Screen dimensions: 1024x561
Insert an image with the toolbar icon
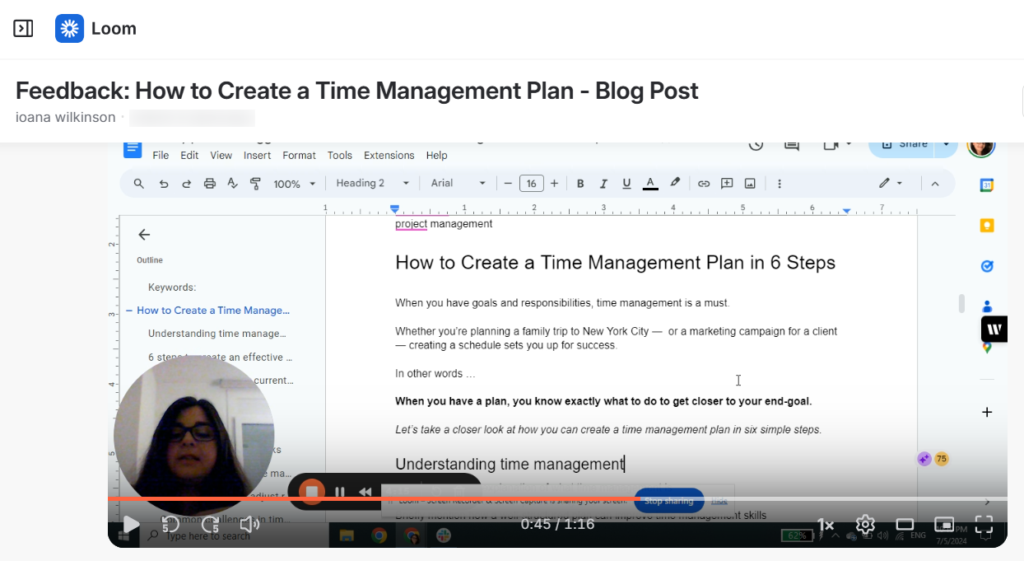coord(750,184)
